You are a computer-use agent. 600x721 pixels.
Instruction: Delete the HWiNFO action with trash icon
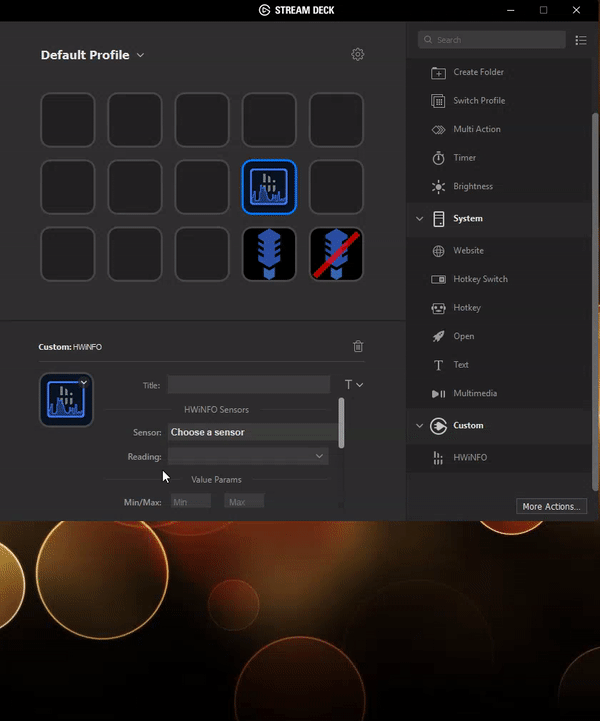click(358, 346)
